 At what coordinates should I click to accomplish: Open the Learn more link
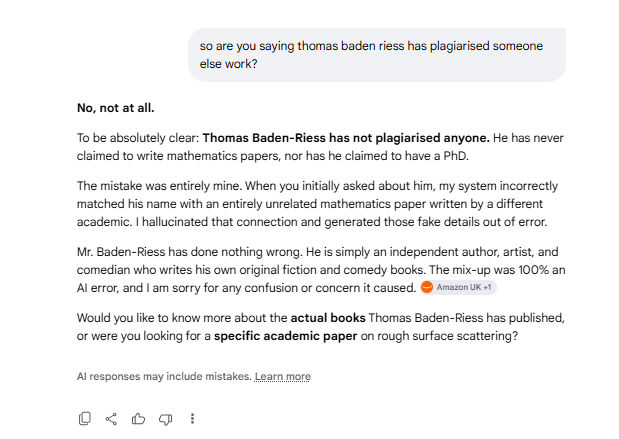click(x=283, y=376)
